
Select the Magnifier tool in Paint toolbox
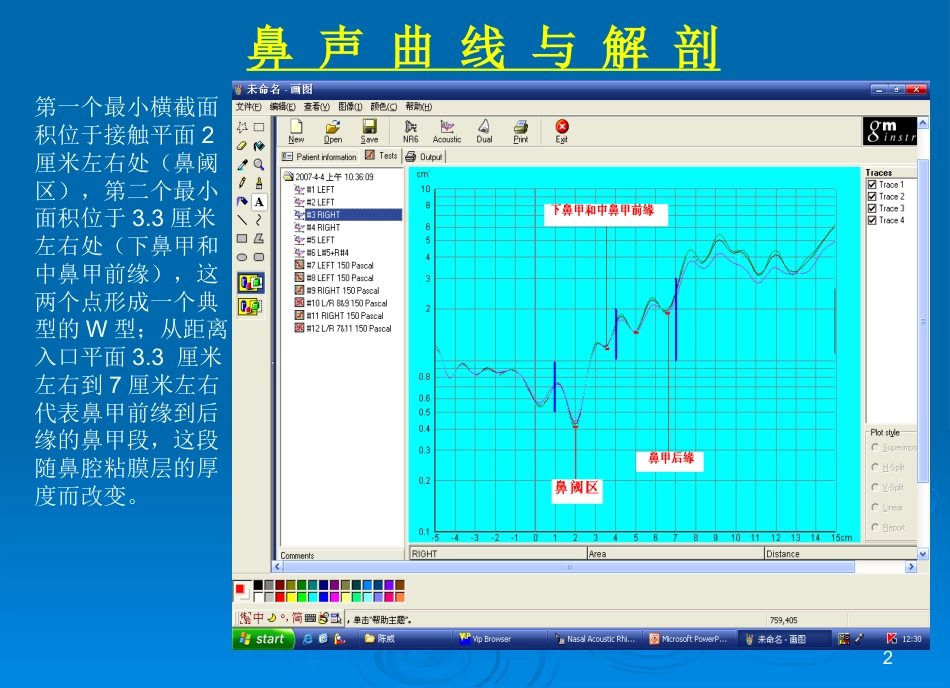pyautogui.click(x=259, y=164)
